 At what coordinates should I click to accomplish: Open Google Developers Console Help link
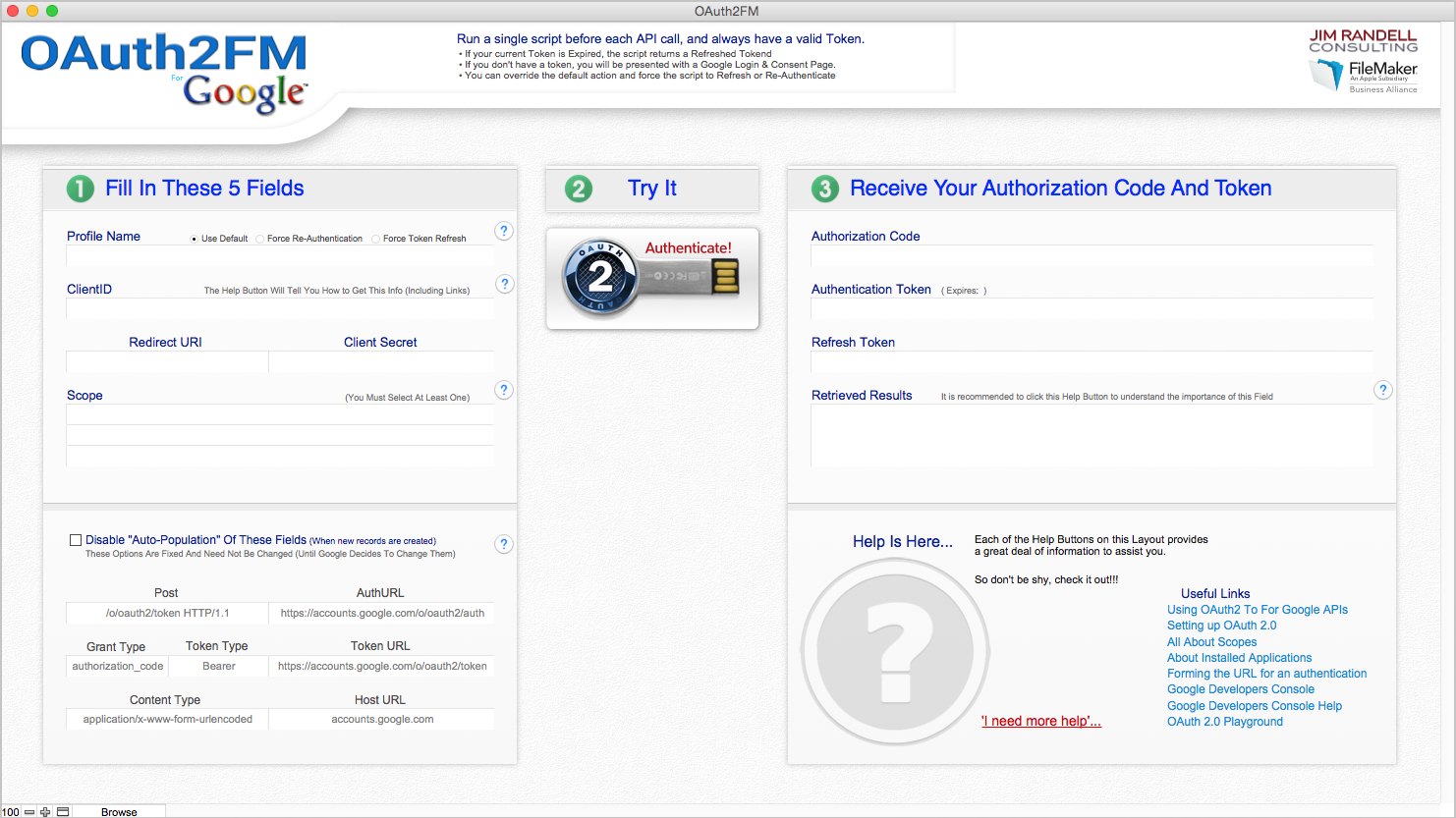1254,706
